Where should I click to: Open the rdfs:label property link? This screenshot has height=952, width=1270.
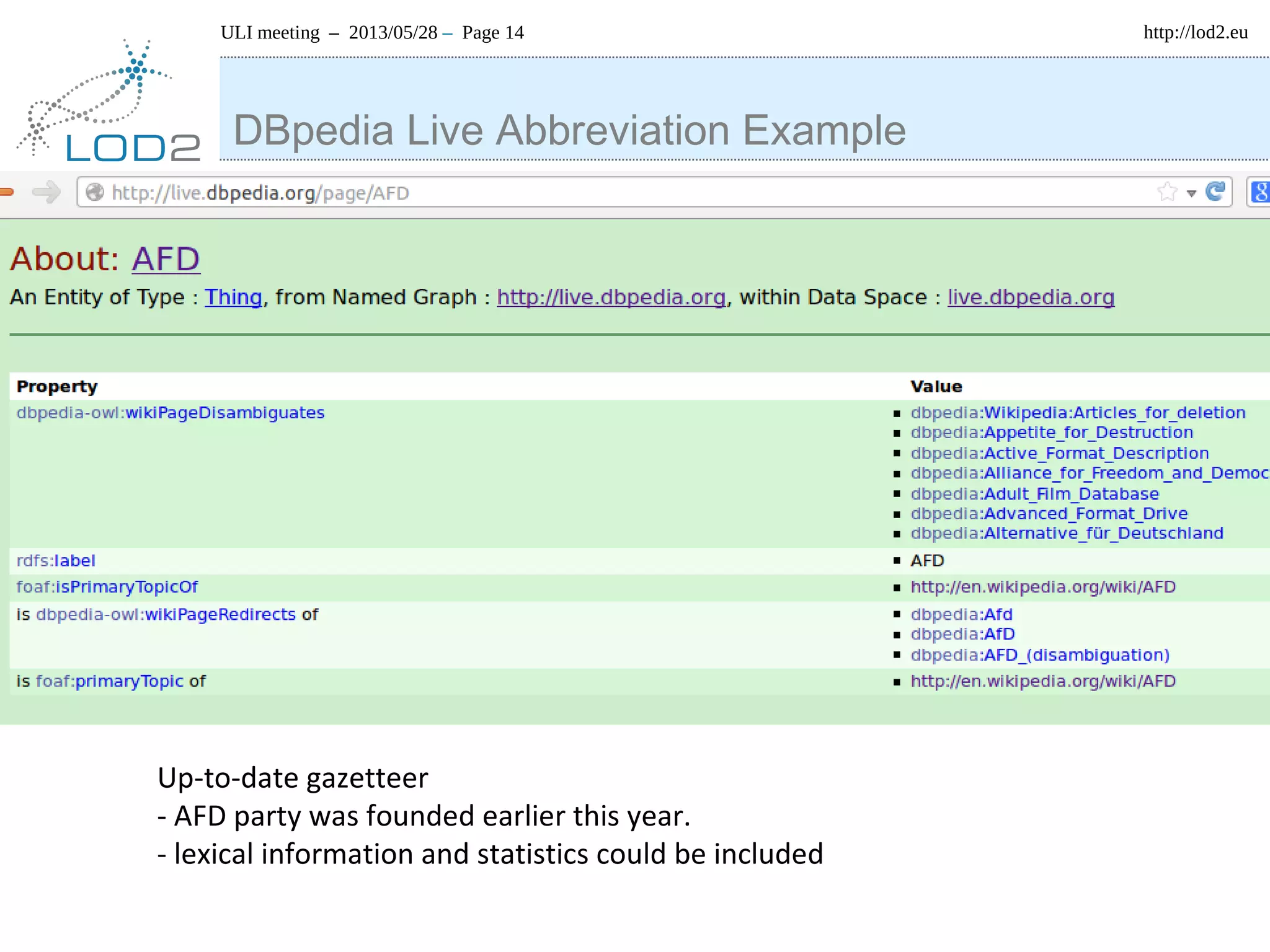56,561
